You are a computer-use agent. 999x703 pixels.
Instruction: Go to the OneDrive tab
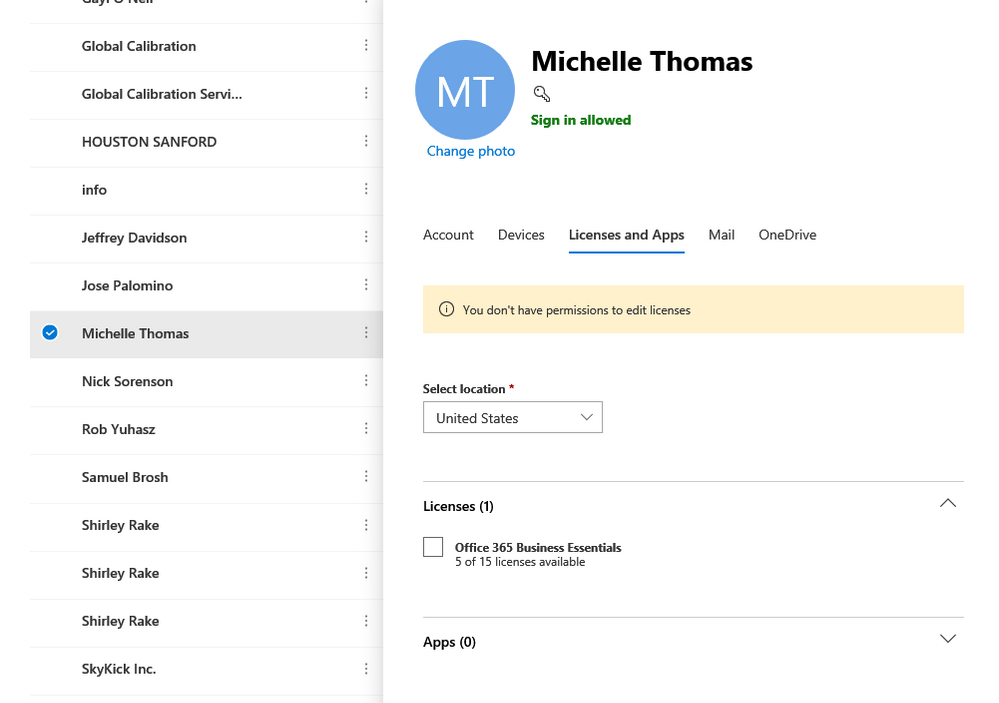[787, 235]
